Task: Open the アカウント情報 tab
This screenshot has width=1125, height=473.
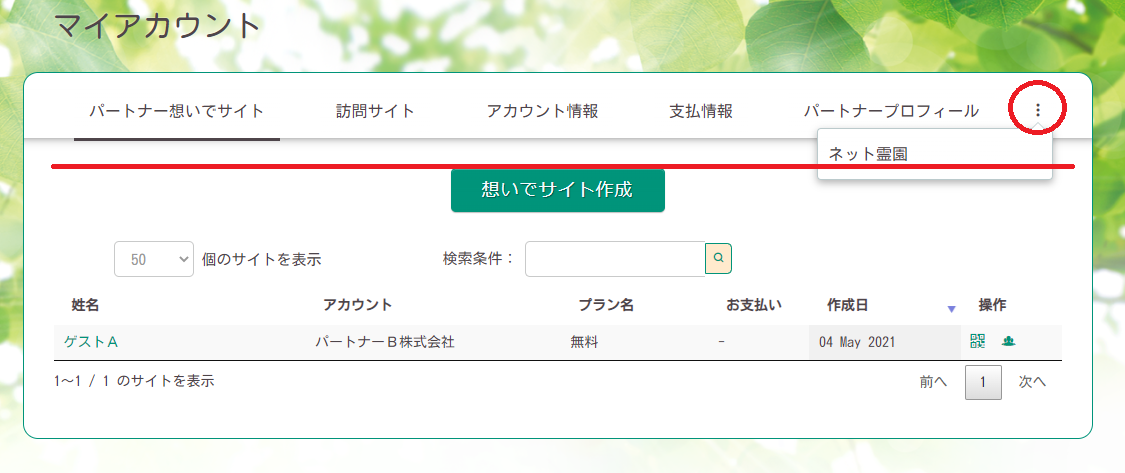Action: [x=542, y=111]
